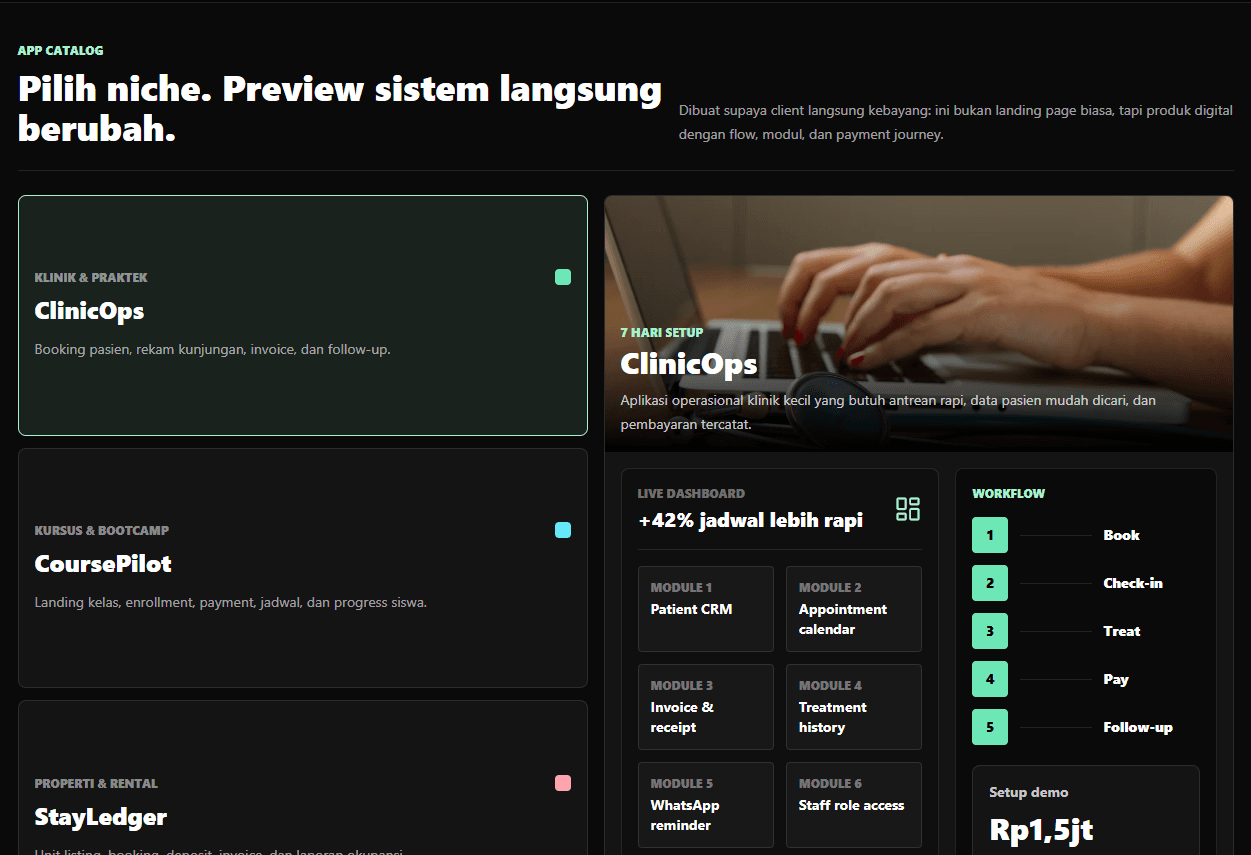Click the 'Follow-up' workflow label

1138,727
